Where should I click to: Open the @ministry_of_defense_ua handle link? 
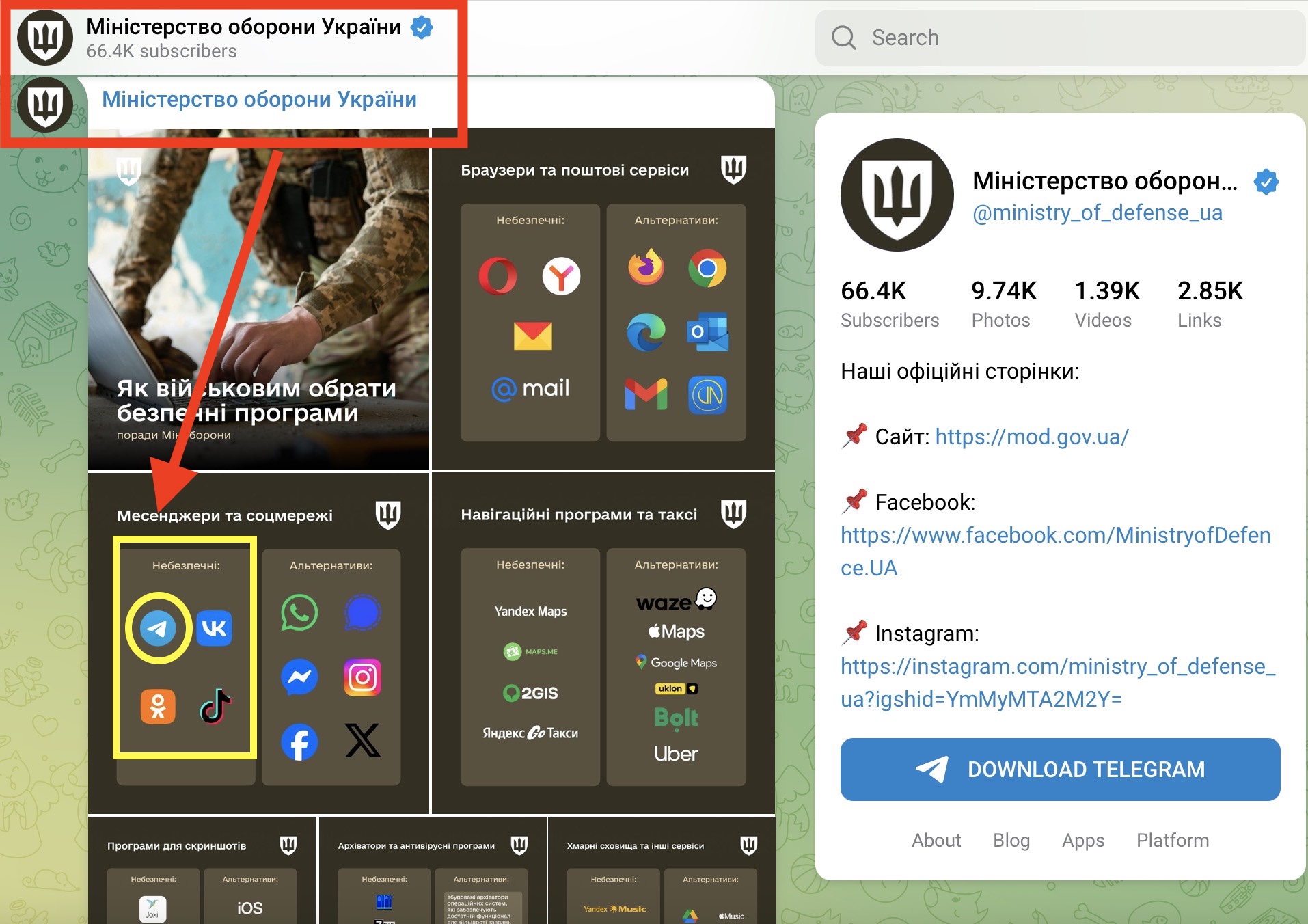click(x=1098, y=213)
